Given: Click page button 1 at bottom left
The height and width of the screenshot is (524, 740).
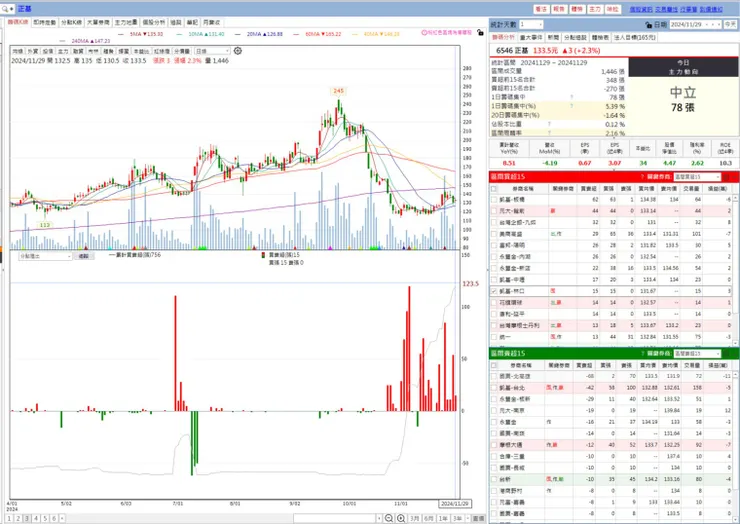Looking at the screenshot, I should click(9, 518).
